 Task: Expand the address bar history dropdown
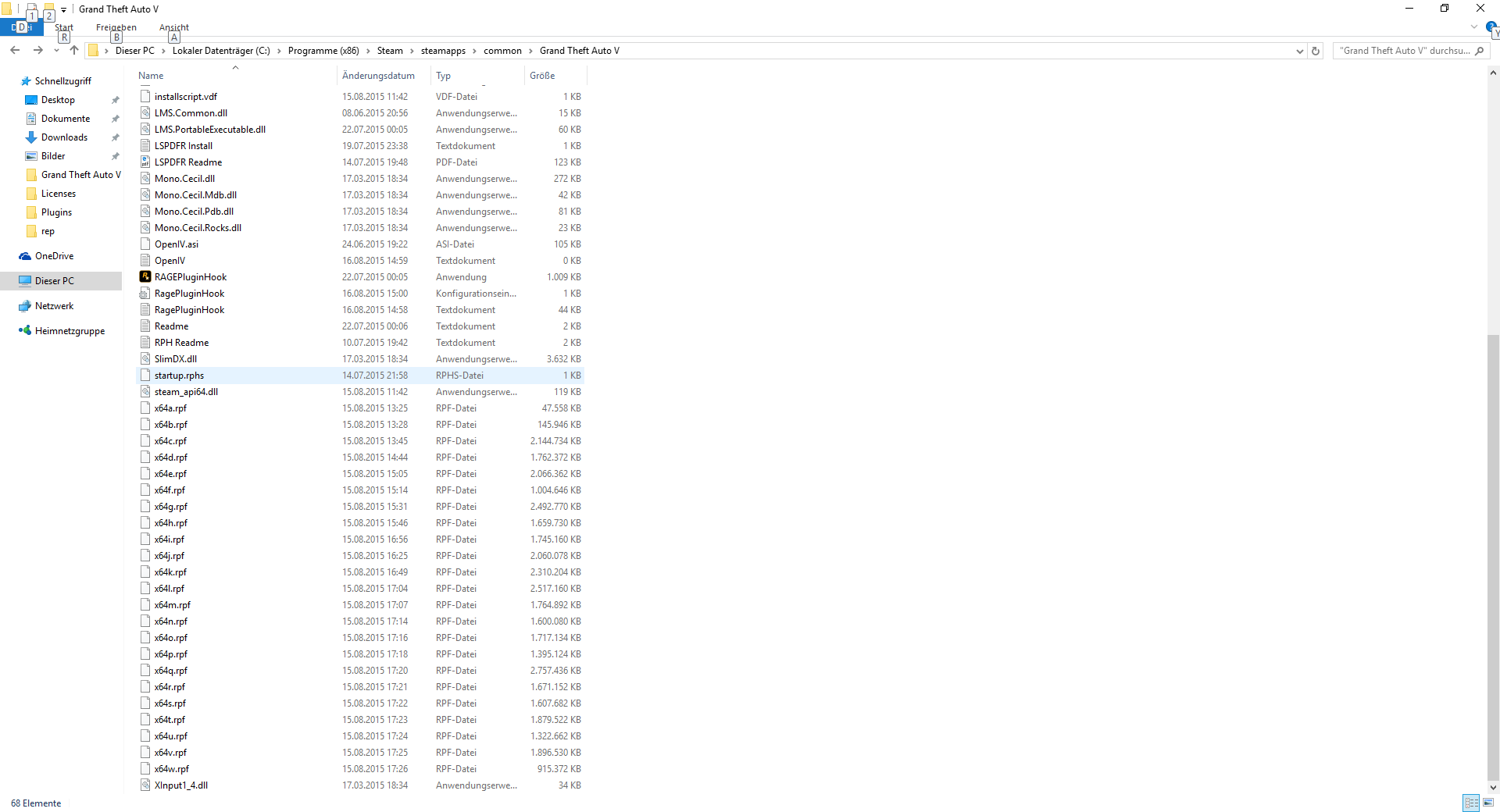point(1299,51)
